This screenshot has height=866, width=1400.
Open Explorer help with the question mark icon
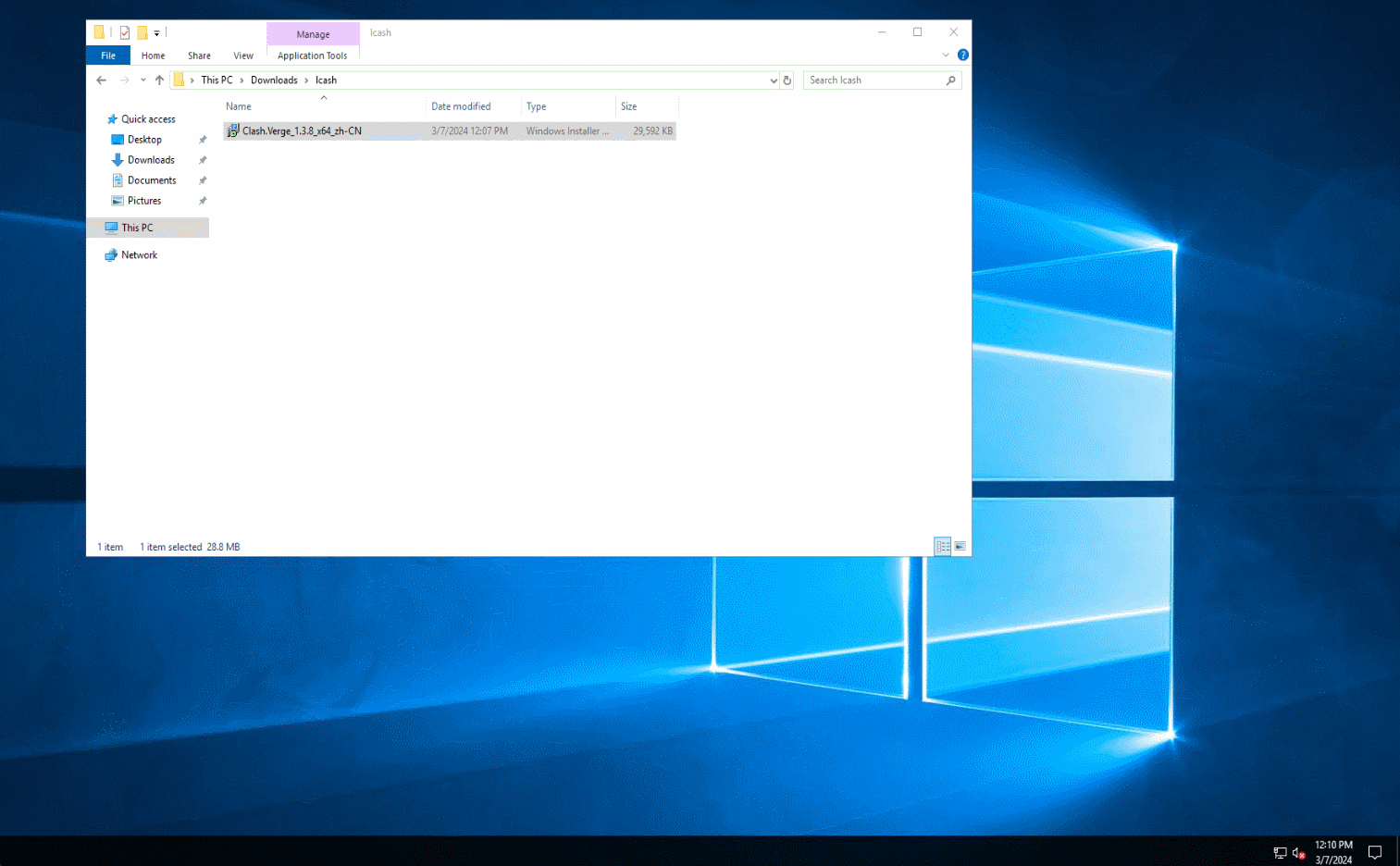962,56
